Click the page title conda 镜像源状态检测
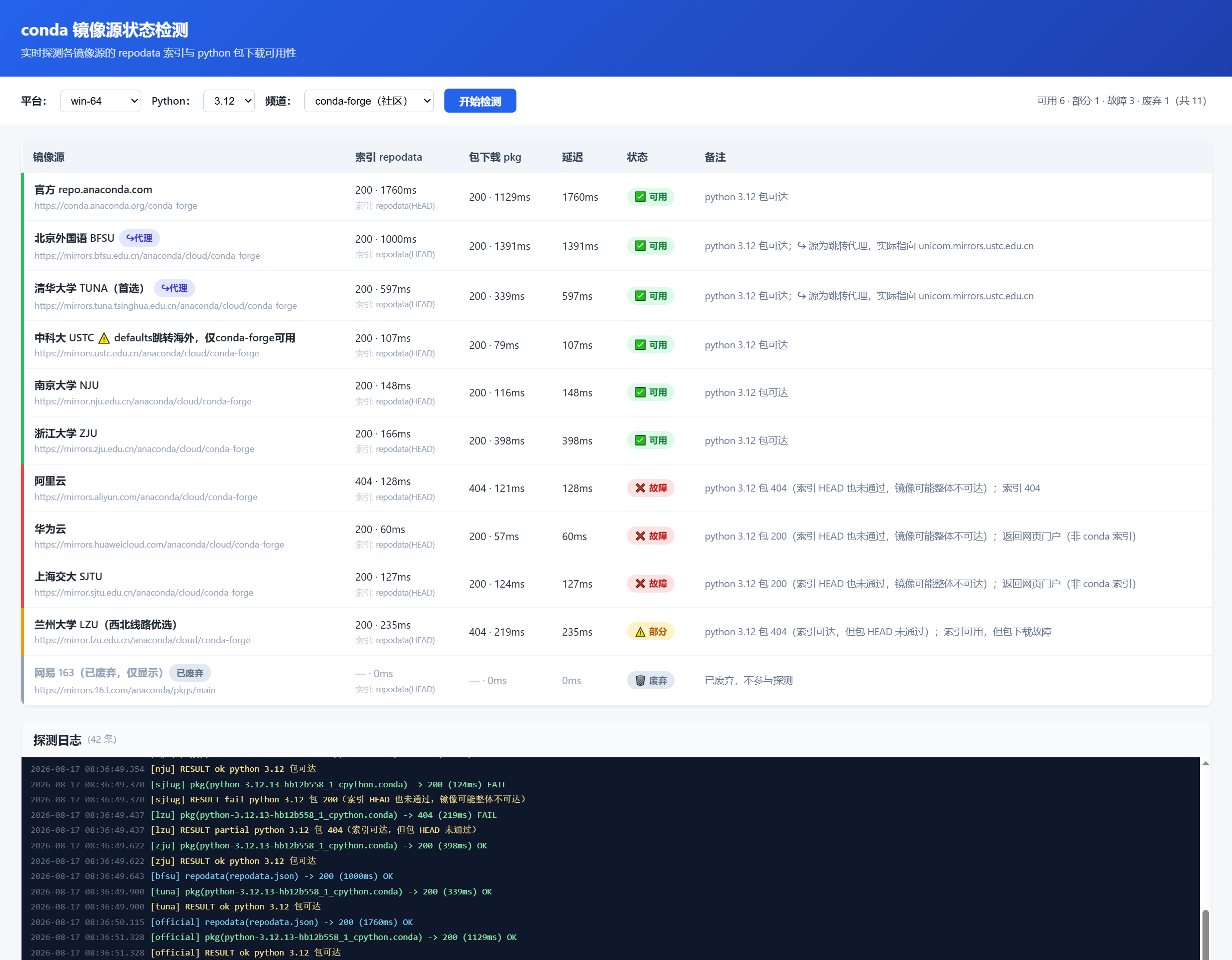Image resolution: width=1232 pixels, height=960 pixels. coord(105,30)
